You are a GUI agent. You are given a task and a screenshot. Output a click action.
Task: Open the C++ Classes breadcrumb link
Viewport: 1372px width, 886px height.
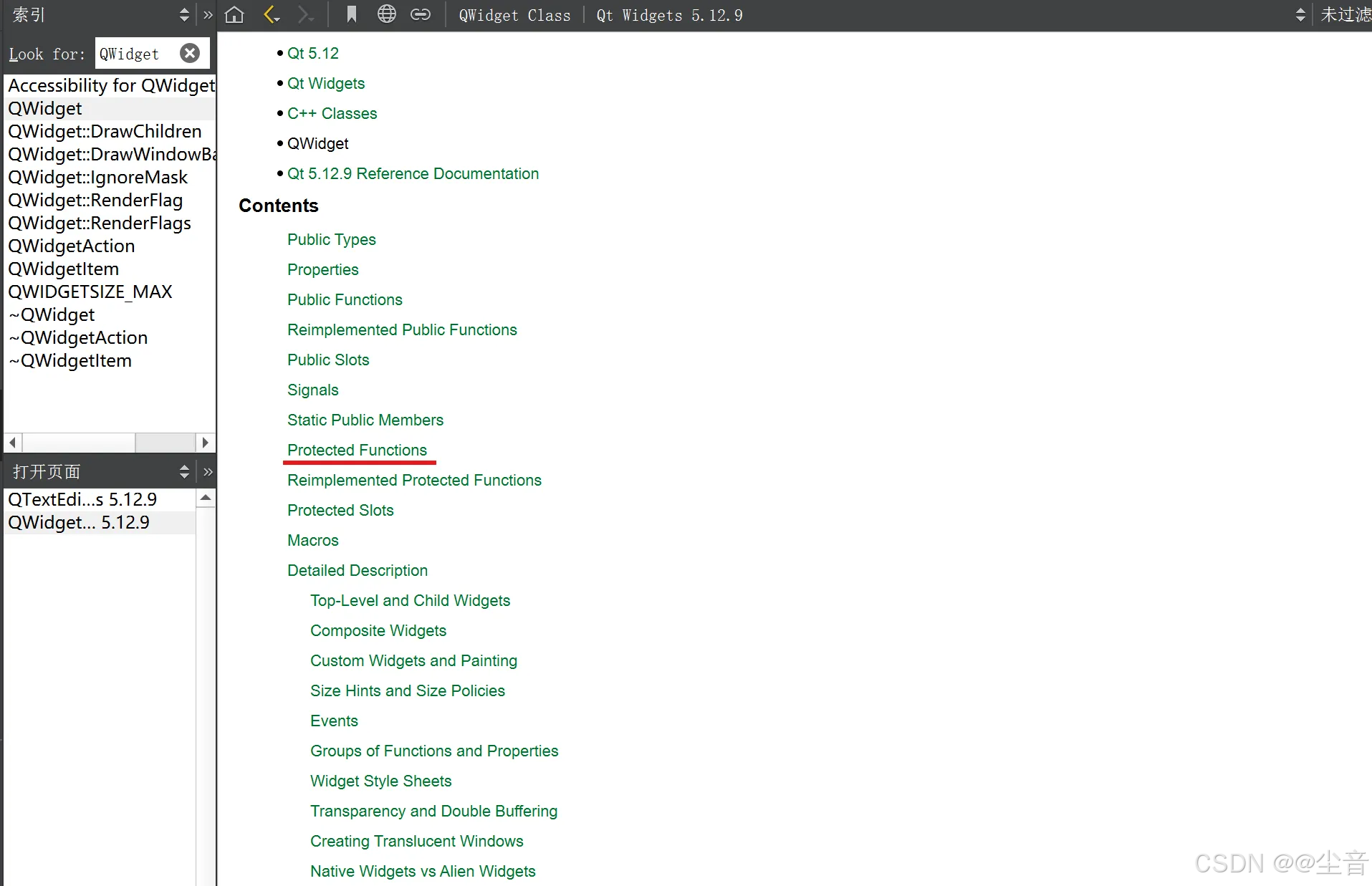(332, 113)
